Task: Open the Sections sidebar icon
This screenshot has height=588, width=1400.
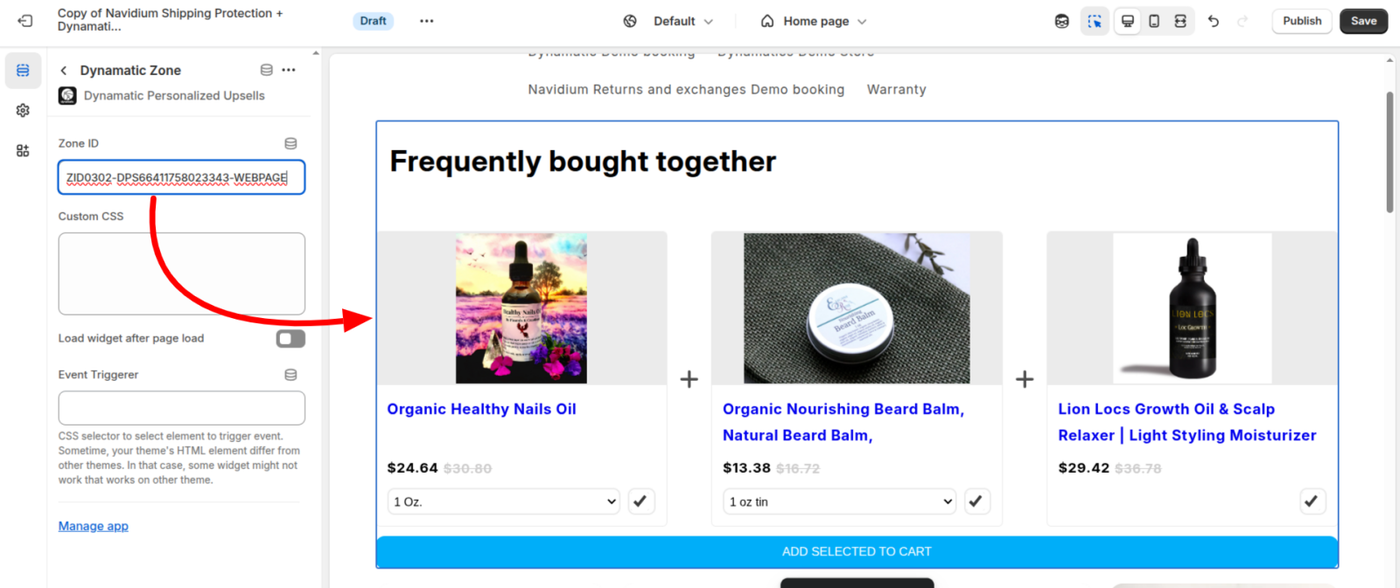Action: coord(23,71)
